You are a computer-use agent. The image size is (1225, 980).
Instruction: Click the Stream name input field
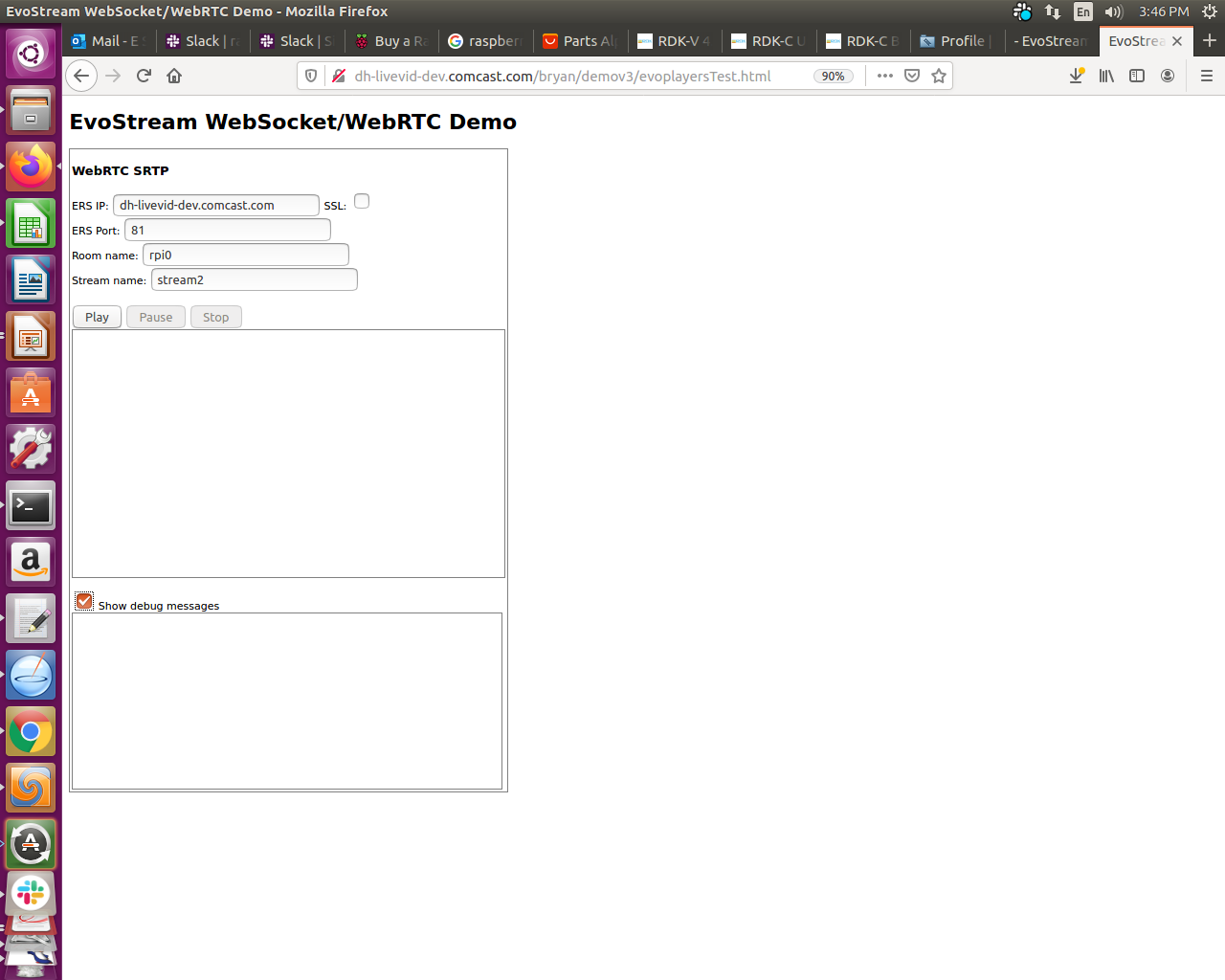tap(254, 279)
